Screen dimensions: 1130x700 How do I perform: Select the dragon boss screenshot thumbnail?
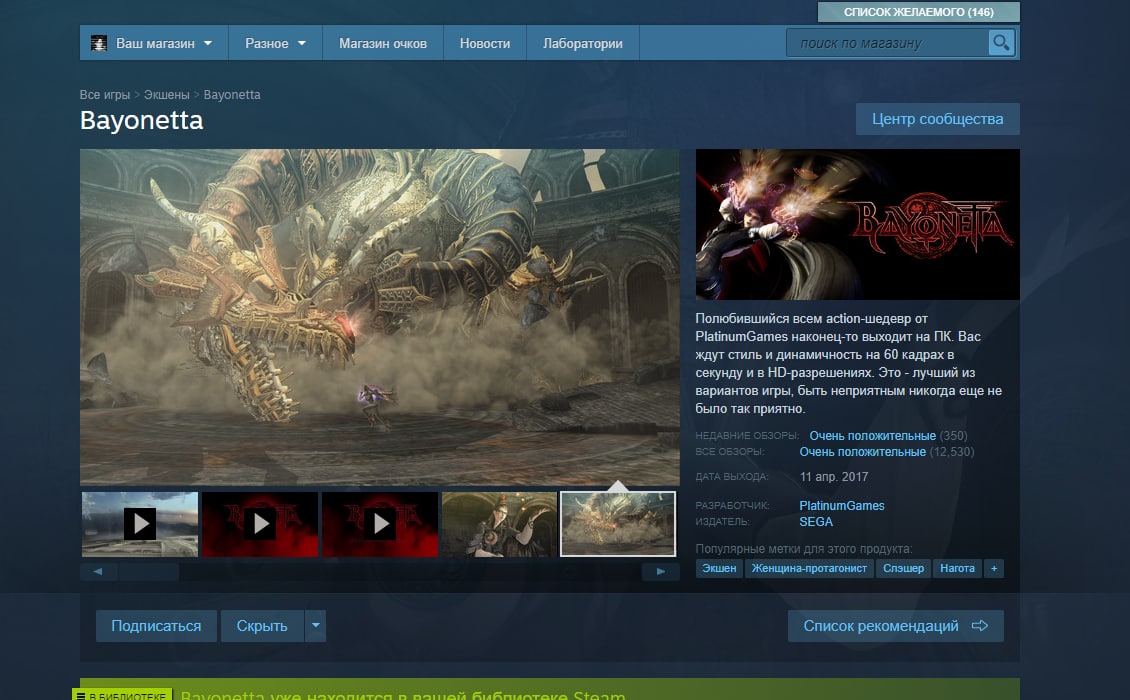coord(618,524)
